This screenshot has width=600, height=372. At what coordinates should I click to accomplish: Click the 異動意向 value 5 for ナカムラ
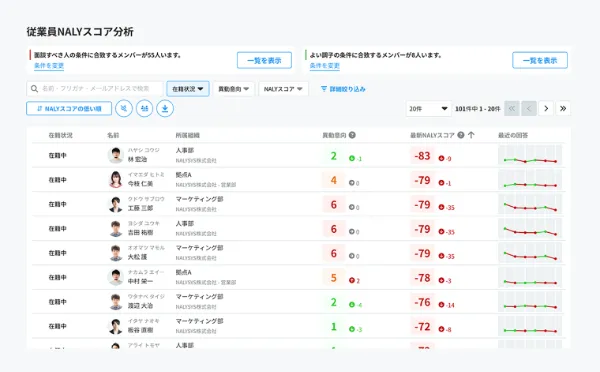pos(334,278)
